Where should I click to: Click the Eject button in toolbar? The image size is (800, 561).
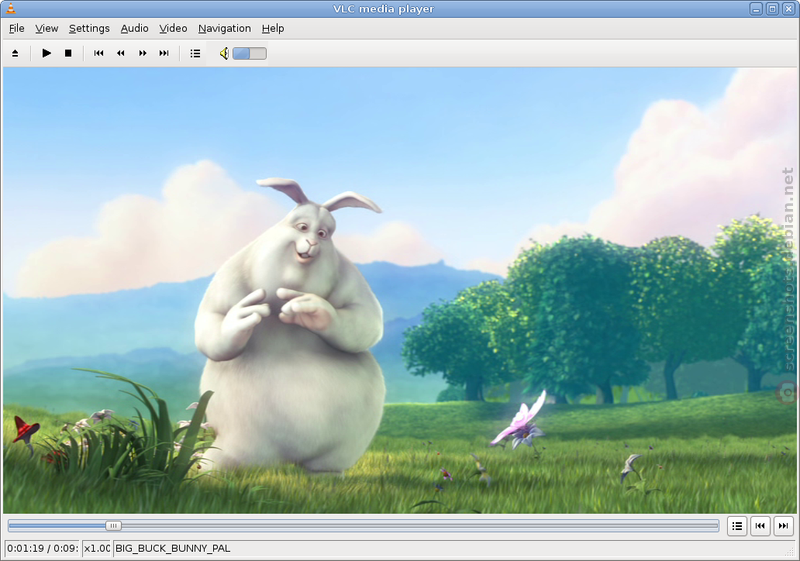(x=15, y=53)
